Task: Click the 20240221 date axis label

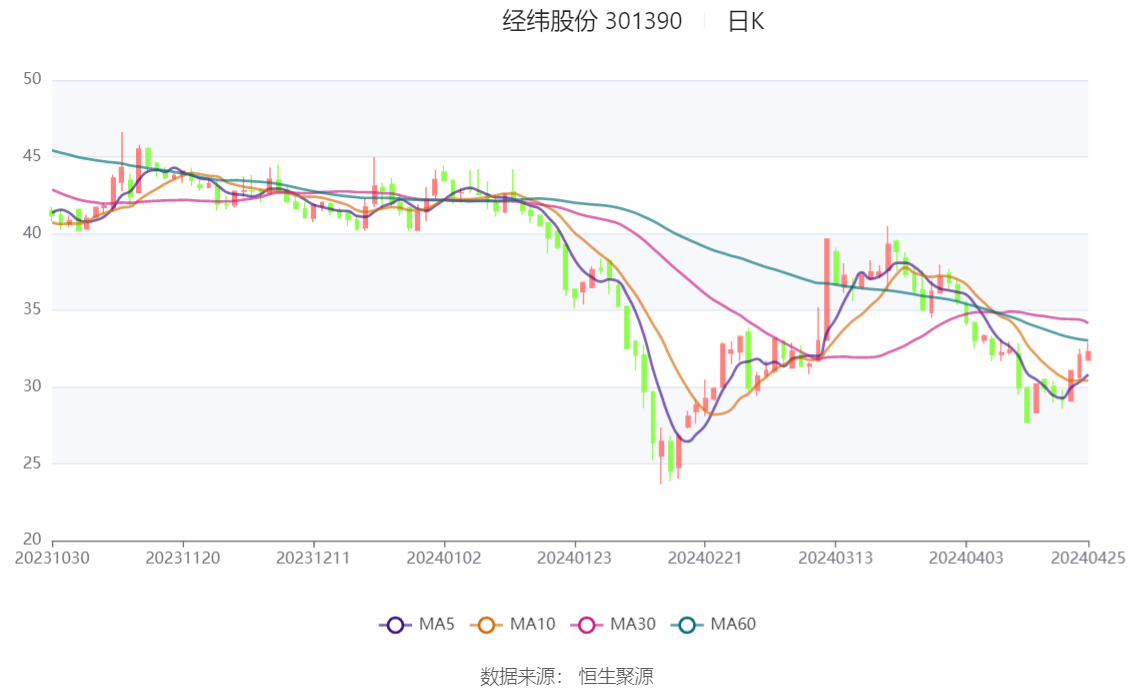Action: [704, 558]
